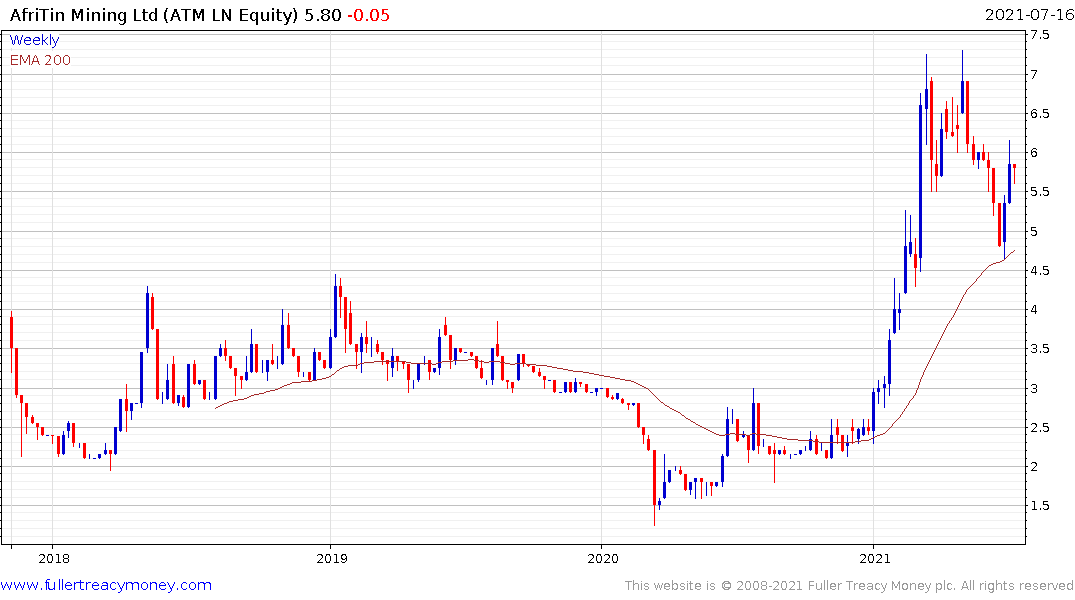Click the red price change -0.05
Image resolution: width=1075 pixels, height=600 pixels.
[368, 15]
